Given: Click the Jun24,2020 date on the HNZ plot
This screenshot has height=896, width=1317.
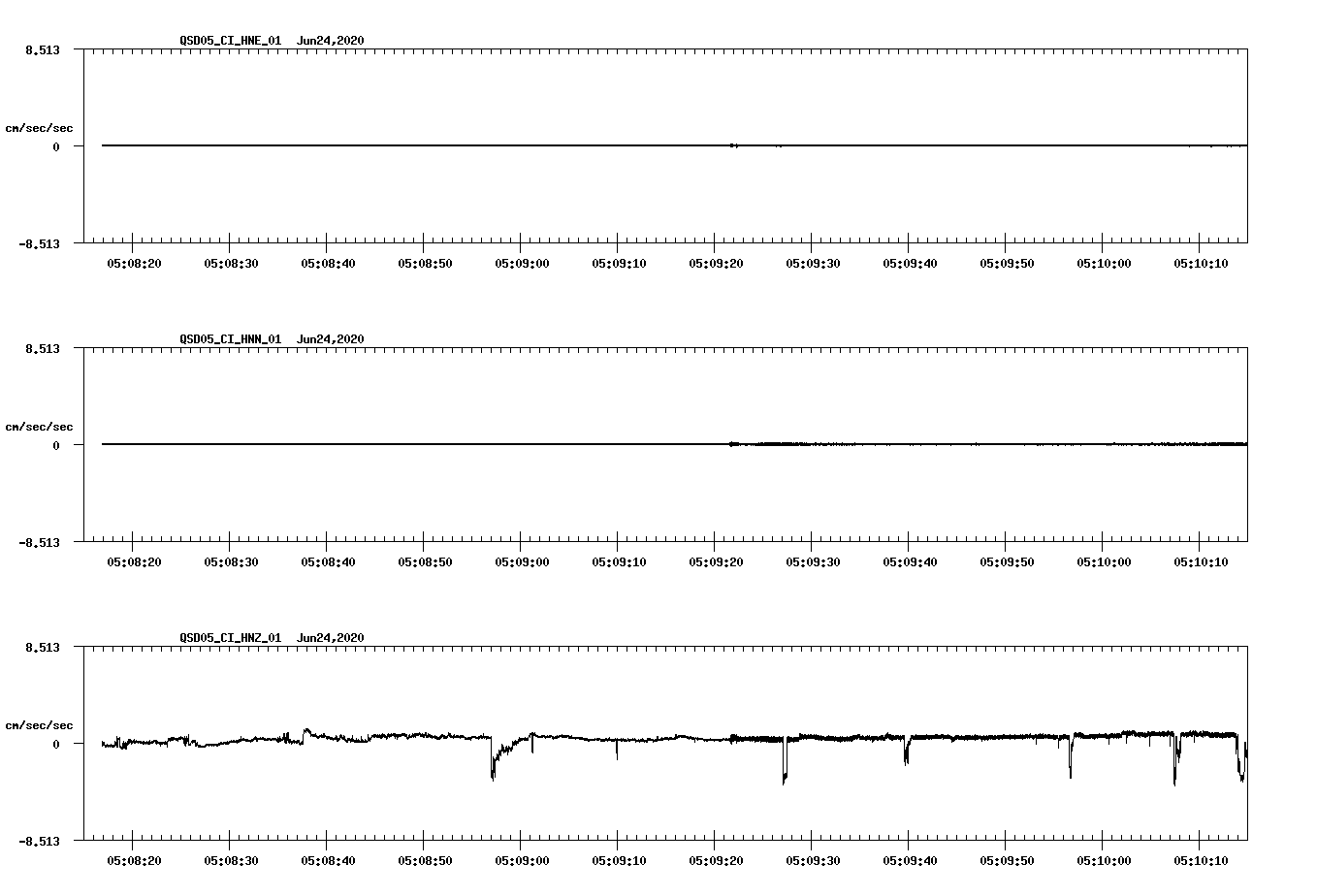Looking at the screenshot, I should [331, 638].
